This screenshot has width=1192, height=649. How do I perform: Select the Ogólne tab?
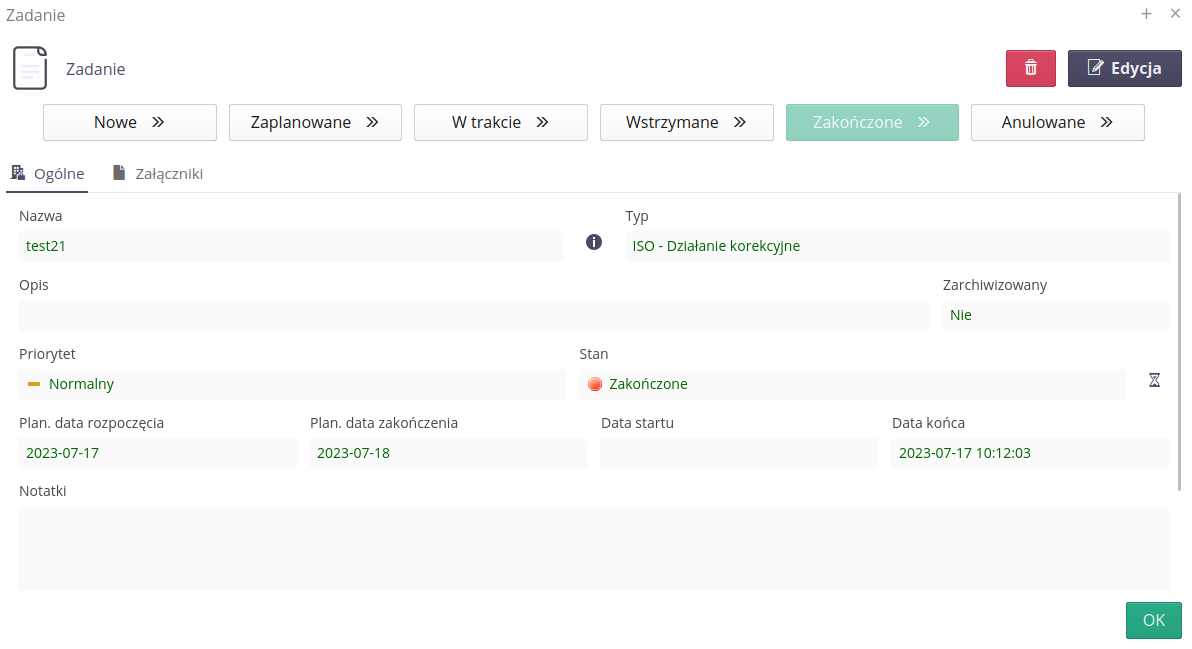pyautogui.click(x=48, y=174)
